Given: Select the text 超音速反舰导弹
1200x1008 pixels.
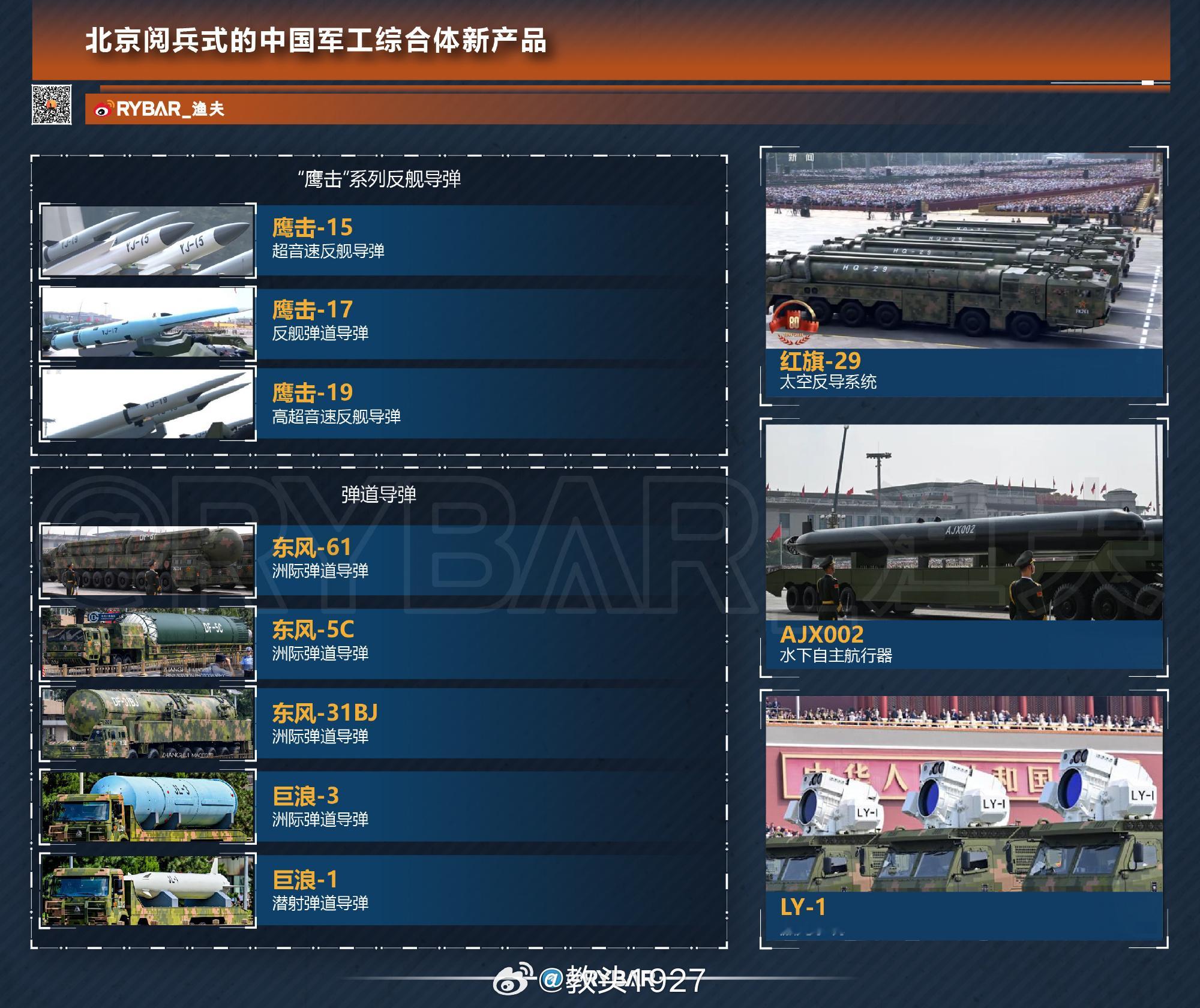Looking at the screenshot, I should (328, 251).
